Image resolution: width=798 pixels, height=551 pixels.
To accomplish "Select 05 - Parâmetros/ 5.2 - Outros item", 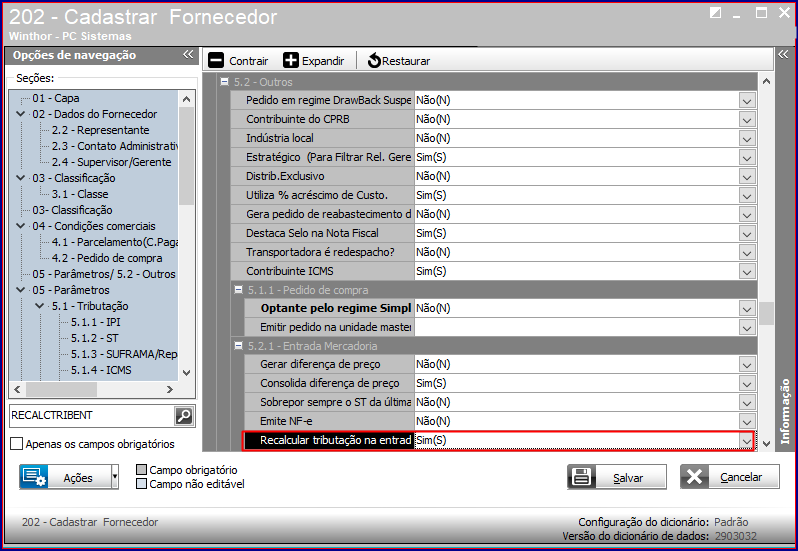I will click(x=104, y=274).
